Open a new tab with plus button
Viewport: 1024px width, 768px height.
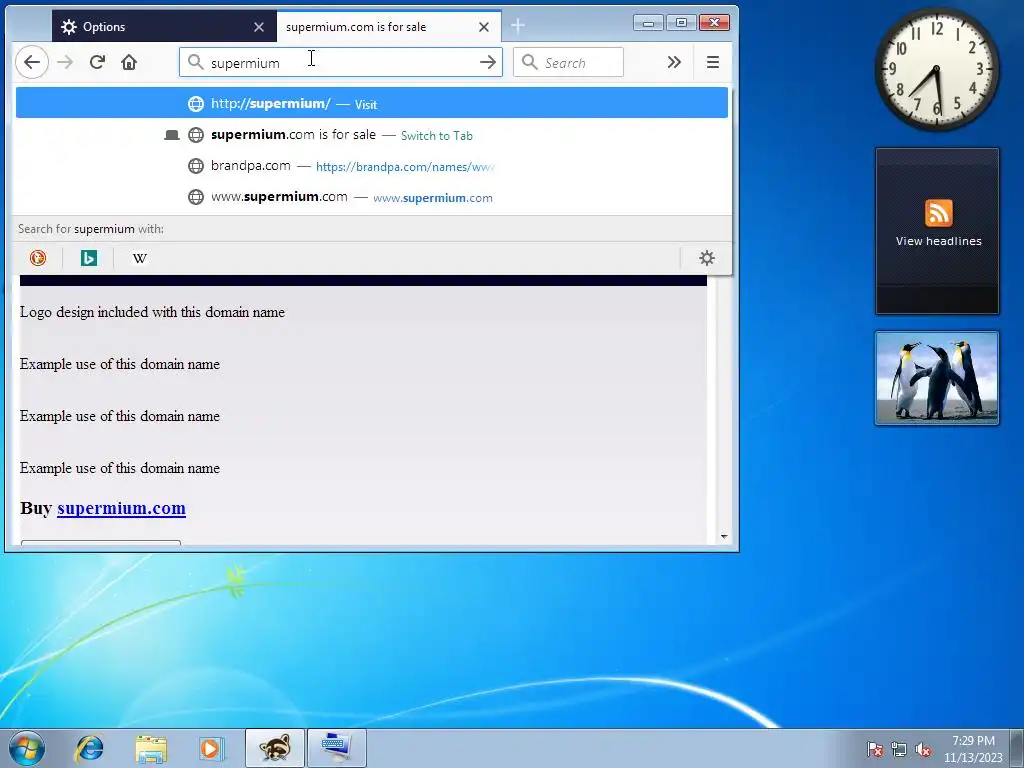pyautogui.click(x=518, y=26)
